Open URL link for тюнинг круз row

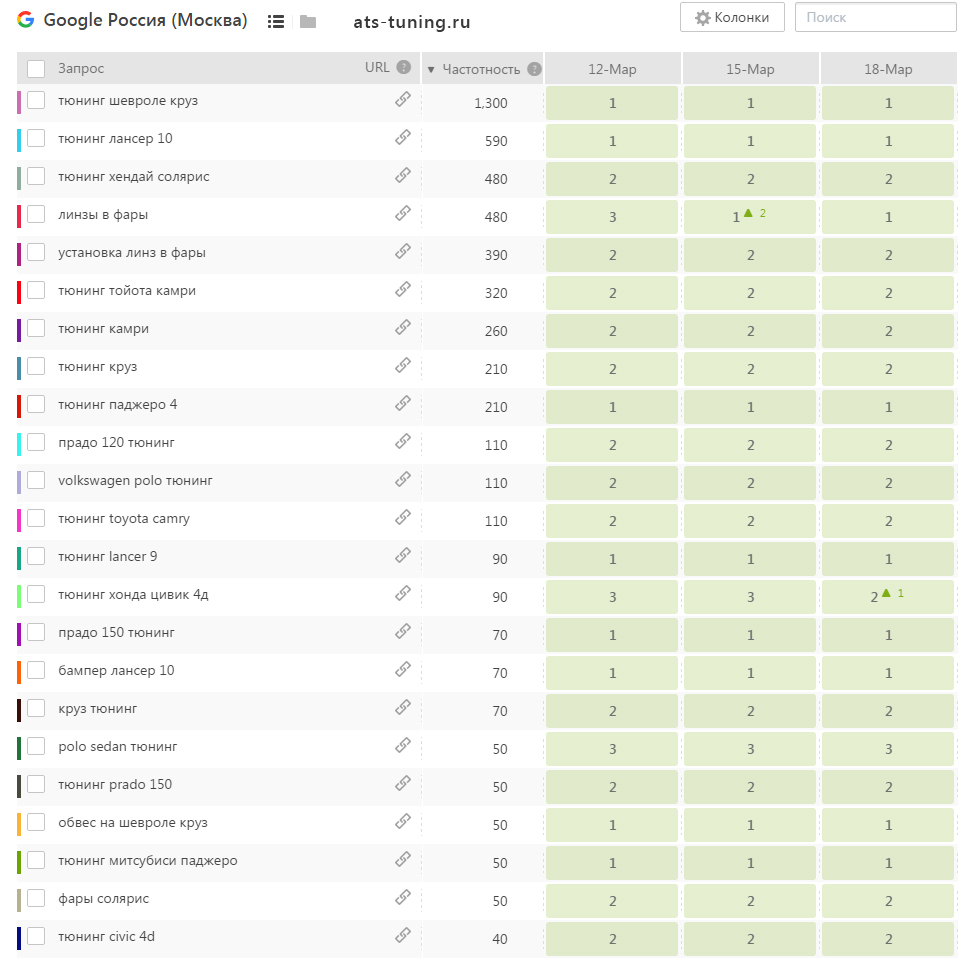coord(403,365)
